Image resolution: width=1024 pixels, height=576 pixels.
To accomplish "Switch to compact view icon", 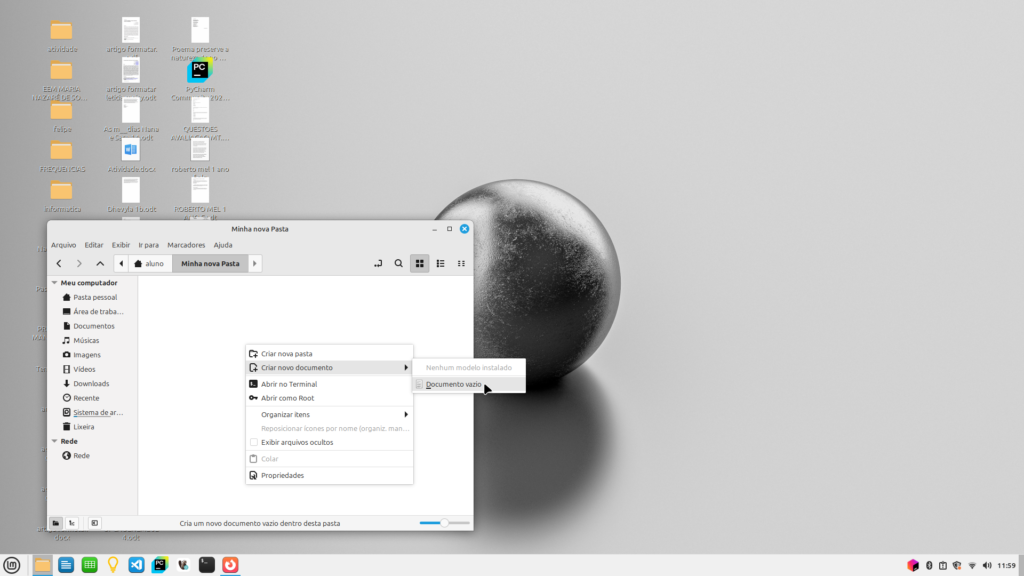I will [461, 264].
